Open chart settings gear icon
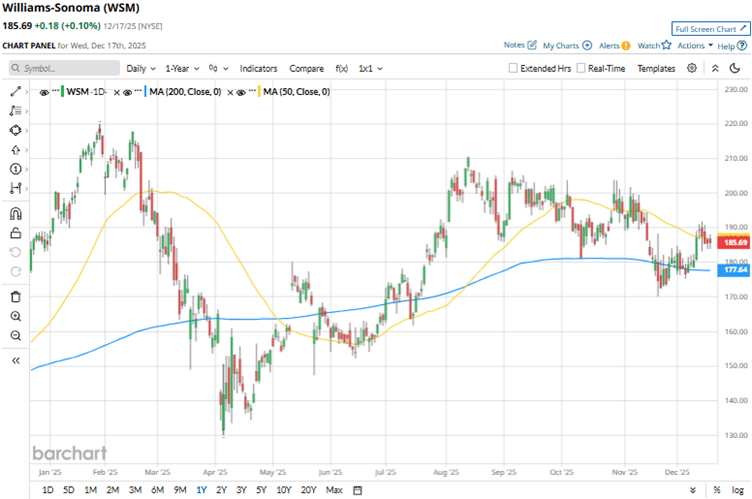Screen dimensions: 752x499 coord(692,68)
